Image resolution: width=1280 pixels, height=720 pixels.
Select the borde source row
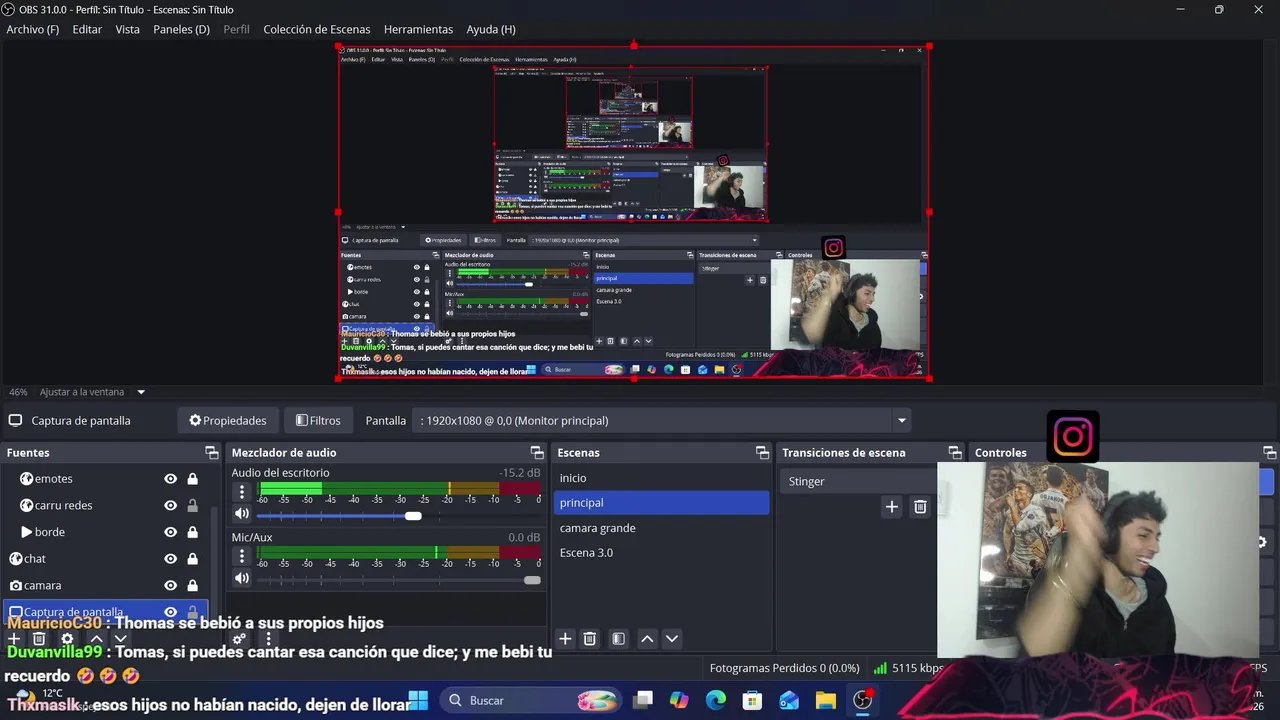click(x=105, y=532)
